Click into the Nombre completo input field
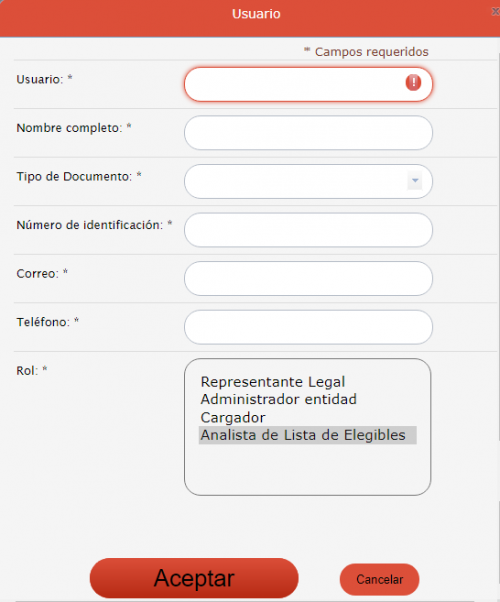Image resolution: width=500 pixels, height=602 pixels. click(308, 133)
